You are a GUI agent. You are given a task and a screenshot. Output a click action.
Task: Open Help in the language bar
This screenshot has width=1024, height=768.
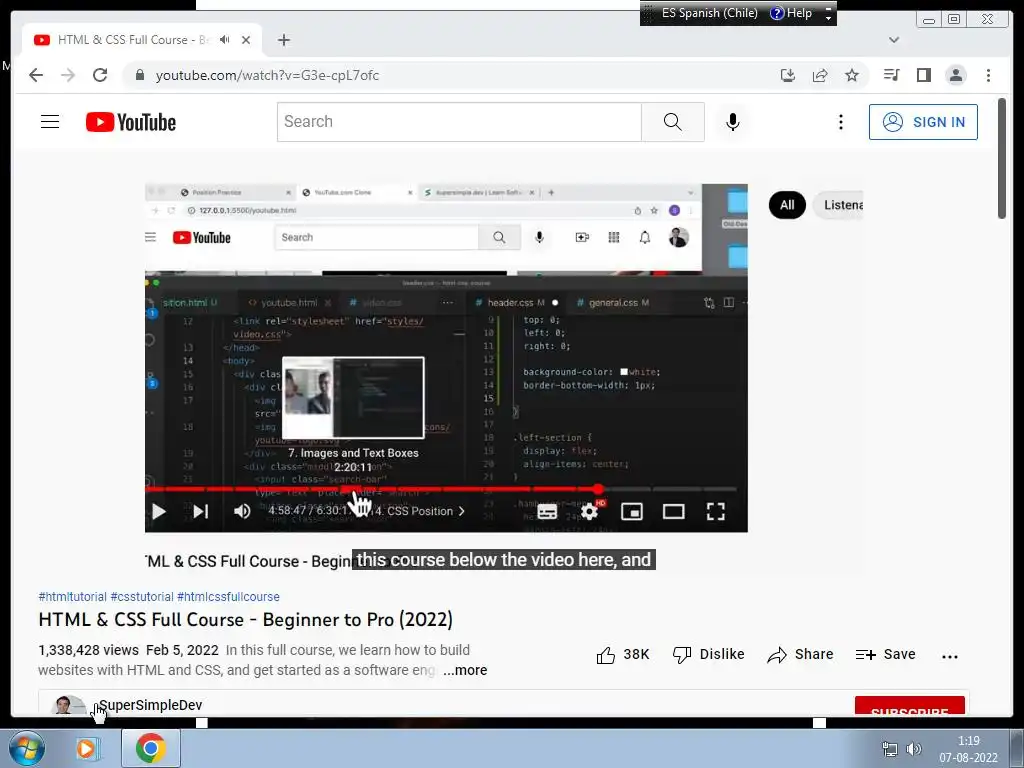pos(791,13)
